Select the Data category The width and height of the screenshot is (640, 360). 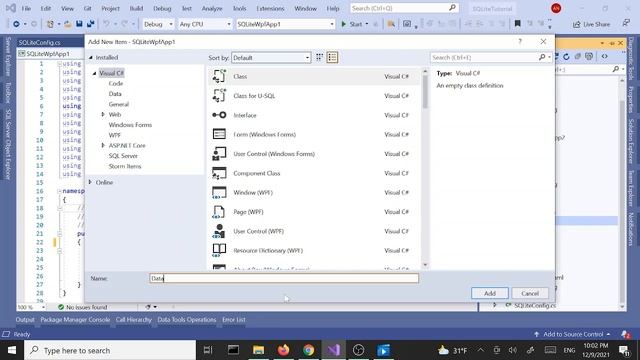click(115, 94)
